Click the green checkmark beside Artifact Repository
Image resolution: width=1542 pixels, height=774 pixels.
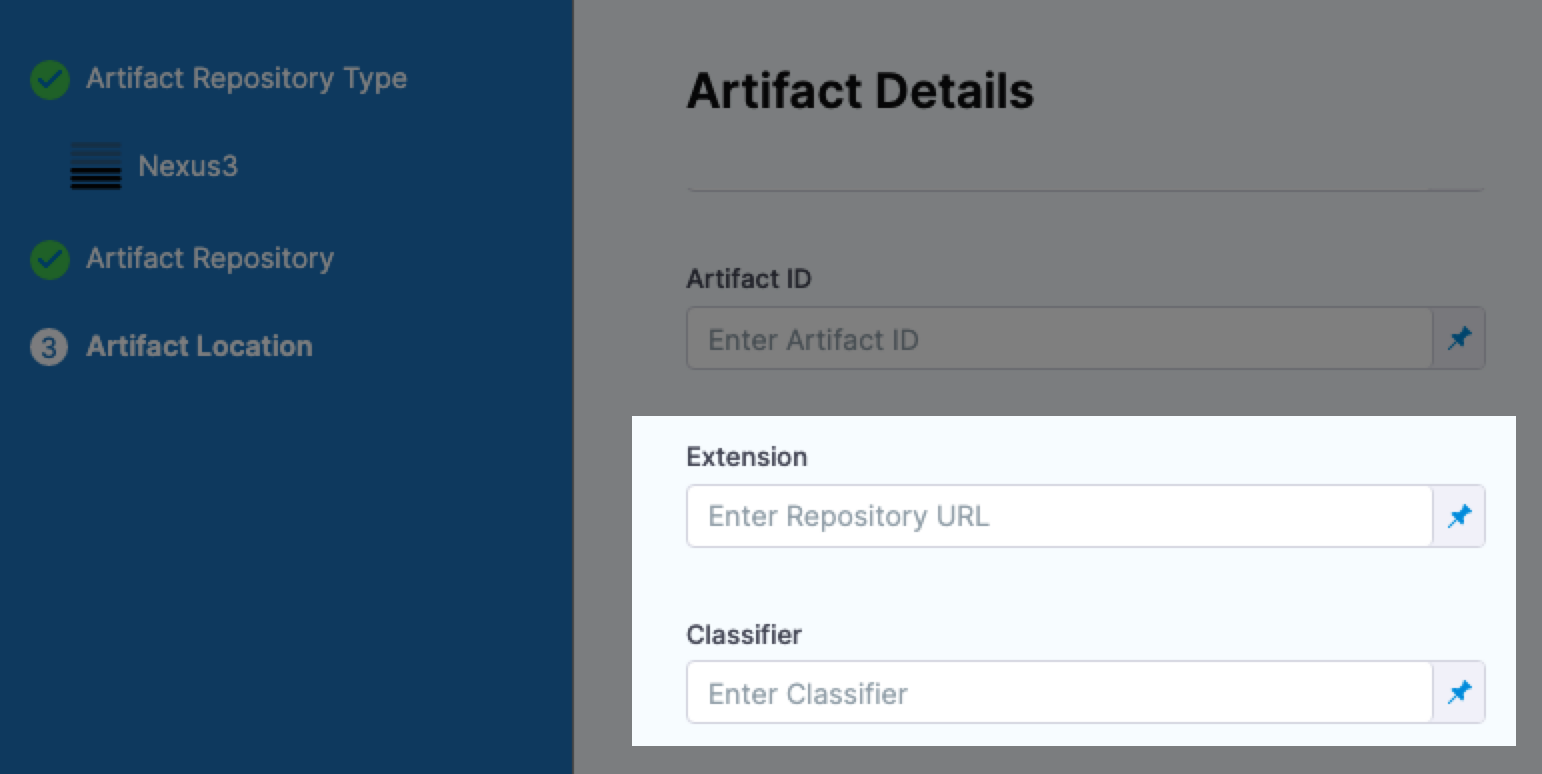pos(50,259)
